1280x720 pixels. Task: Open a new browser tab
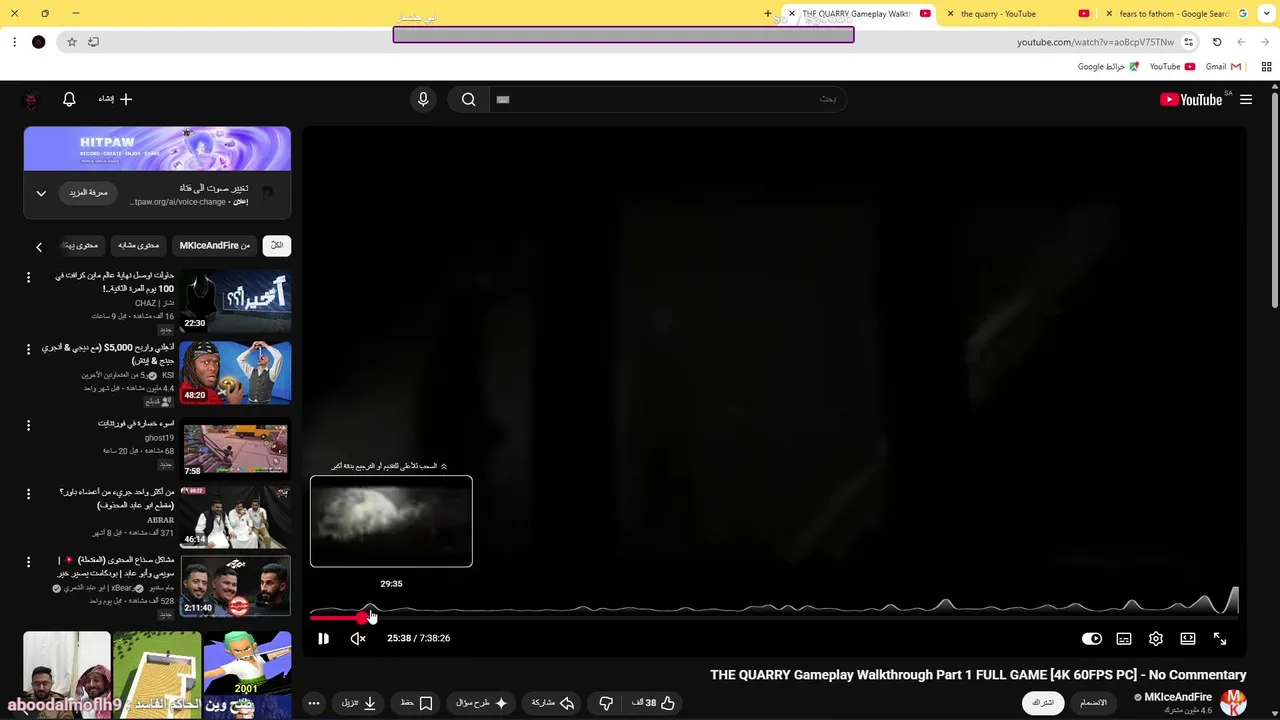click(x=768, y=14)
